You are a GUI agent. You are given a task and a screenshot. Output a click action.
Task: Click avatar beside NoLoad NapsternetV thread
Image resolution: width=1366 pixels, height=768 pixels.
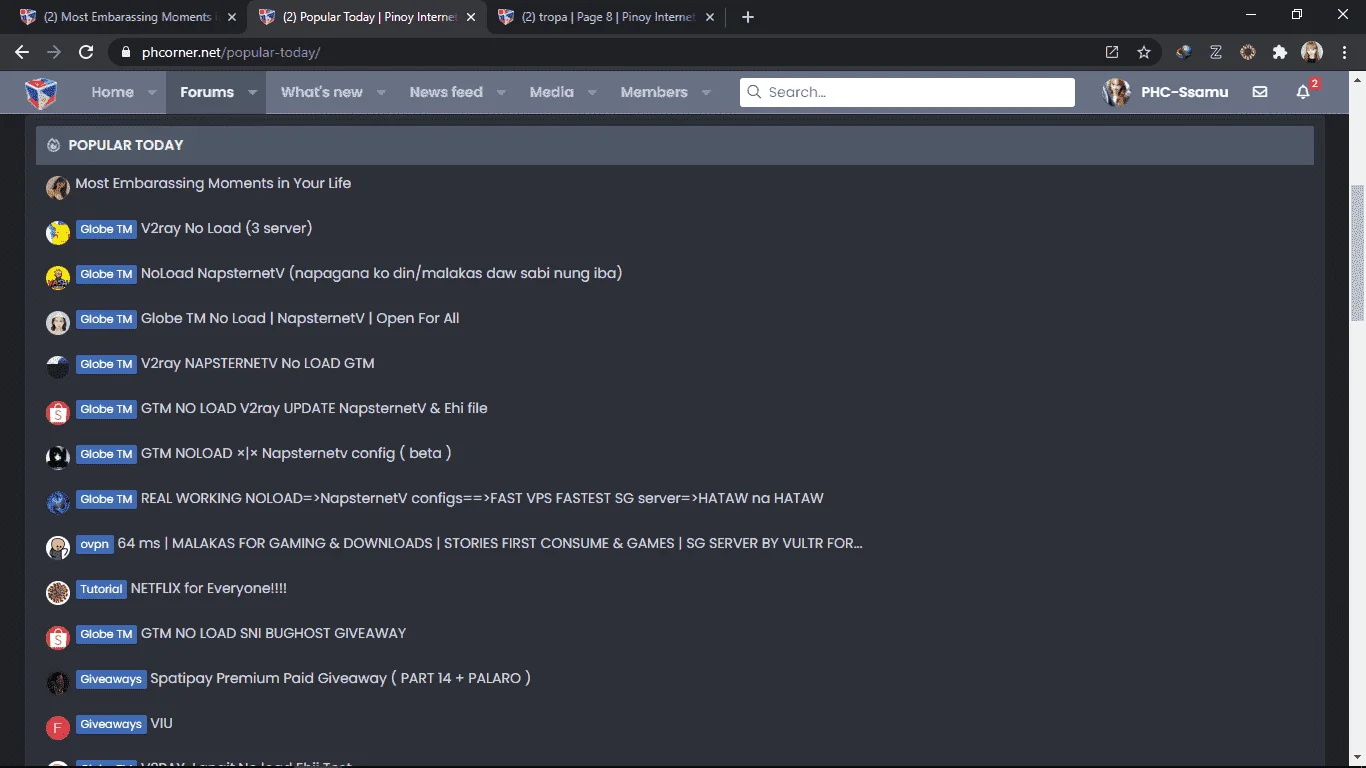[58, 277]
